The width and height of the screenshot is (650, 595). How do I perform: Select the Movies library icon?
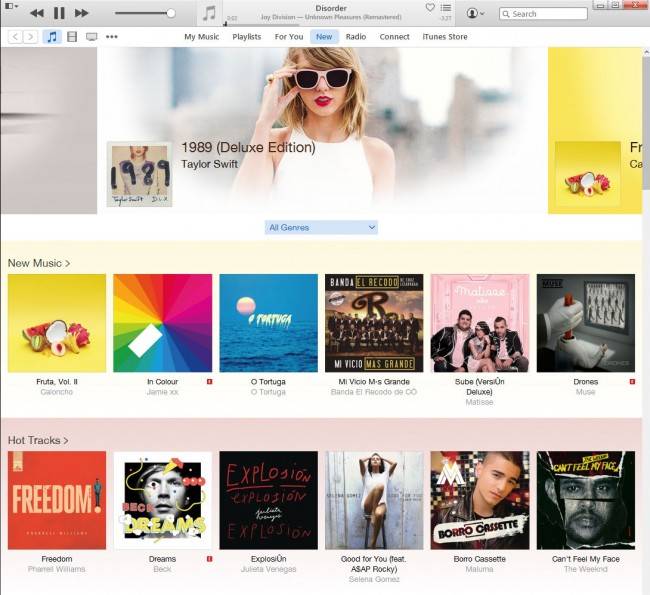click(x=72, y=37)
